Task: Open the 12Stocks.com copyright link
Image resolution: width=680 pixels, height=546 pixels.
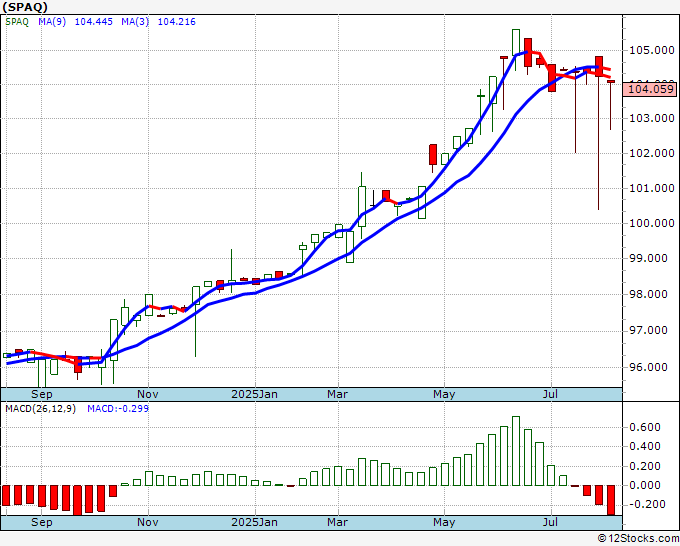Action: point(638,539)
